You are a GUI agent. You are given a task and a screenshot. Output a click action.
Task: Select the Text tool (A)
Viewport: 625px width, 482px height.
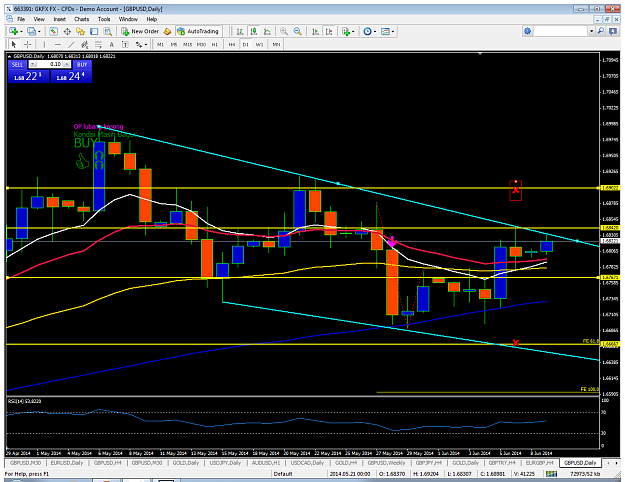click(112, 45)
